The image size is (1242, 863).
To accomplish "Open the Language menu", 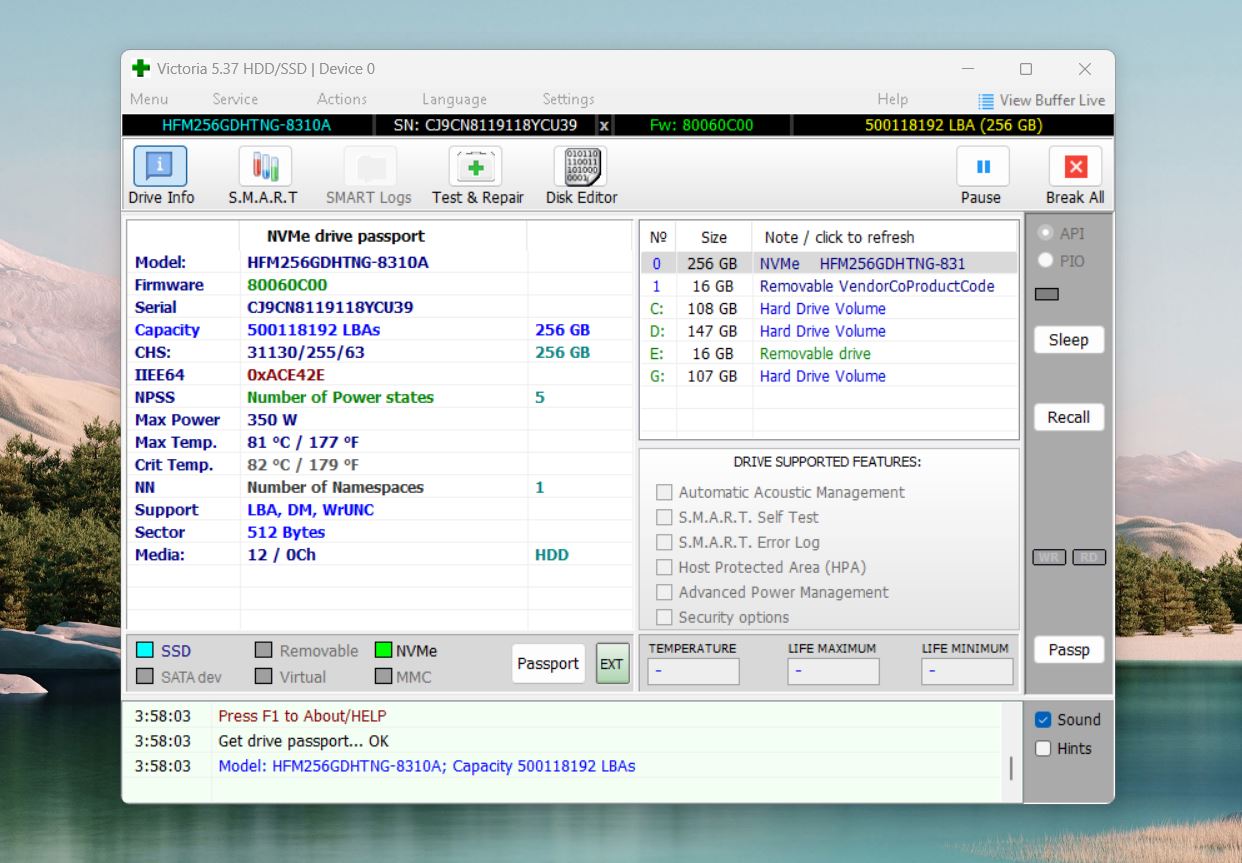I will click(454, 99).
